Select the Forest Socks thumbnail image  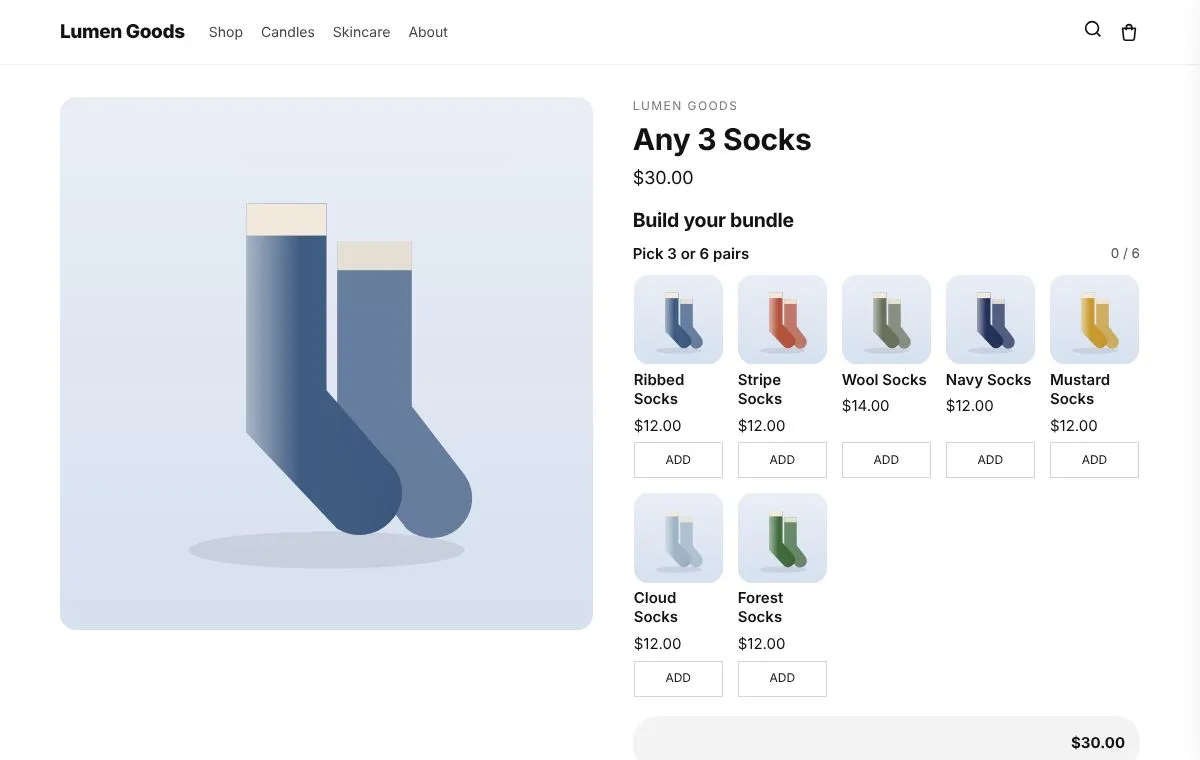(x=782, y=538)
